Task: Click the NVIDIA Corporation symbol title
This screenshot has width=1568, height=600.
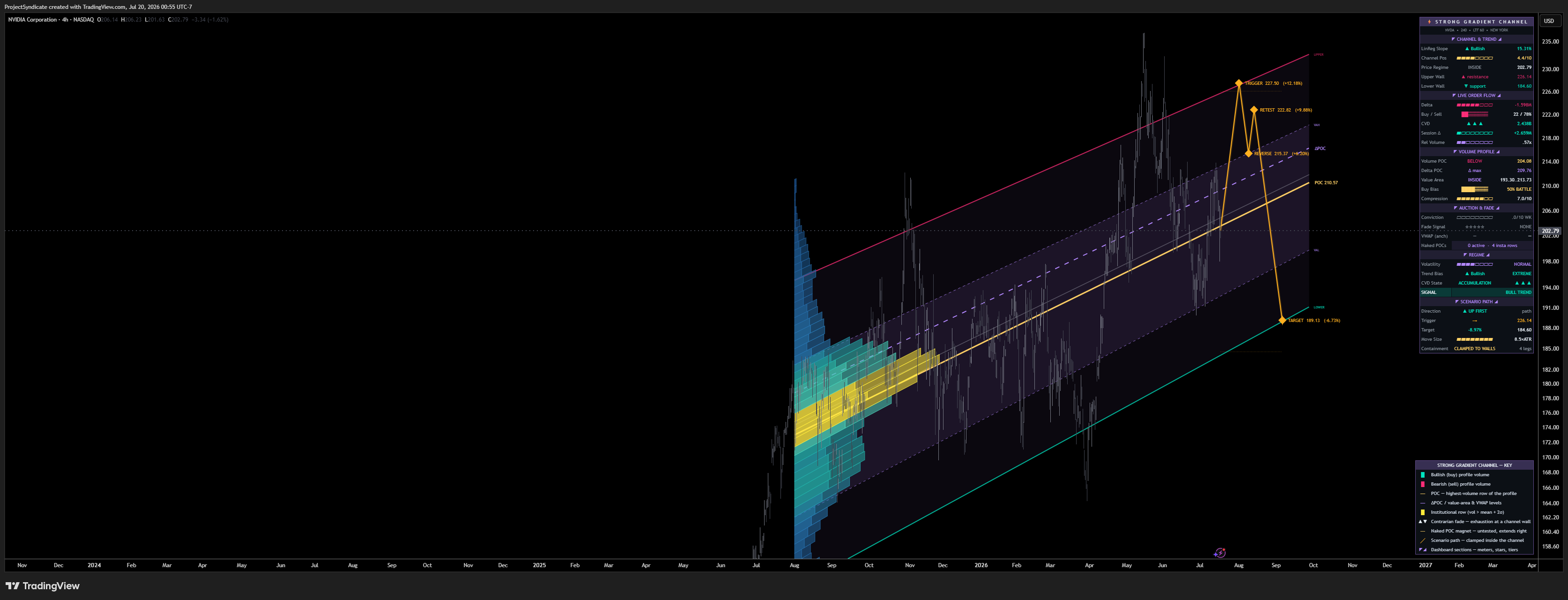Action: click(32, 20)
